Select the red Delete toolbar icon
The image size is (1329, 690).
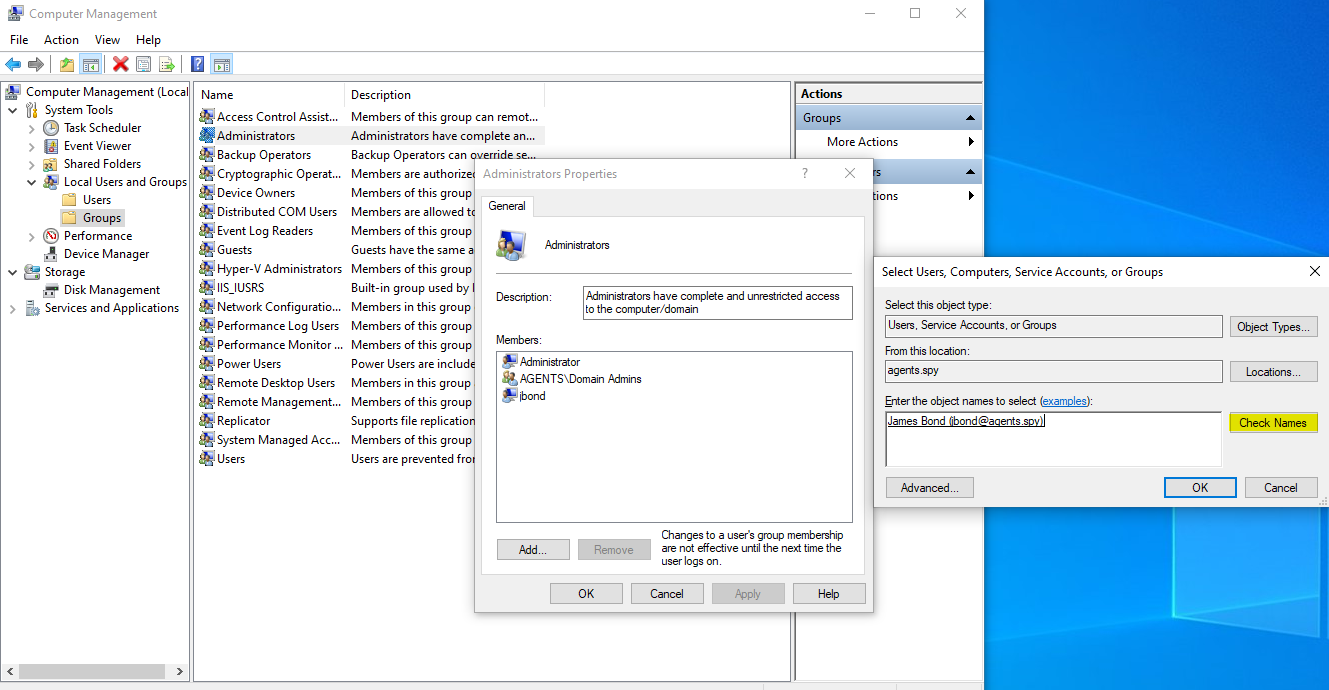click(119, 63)
